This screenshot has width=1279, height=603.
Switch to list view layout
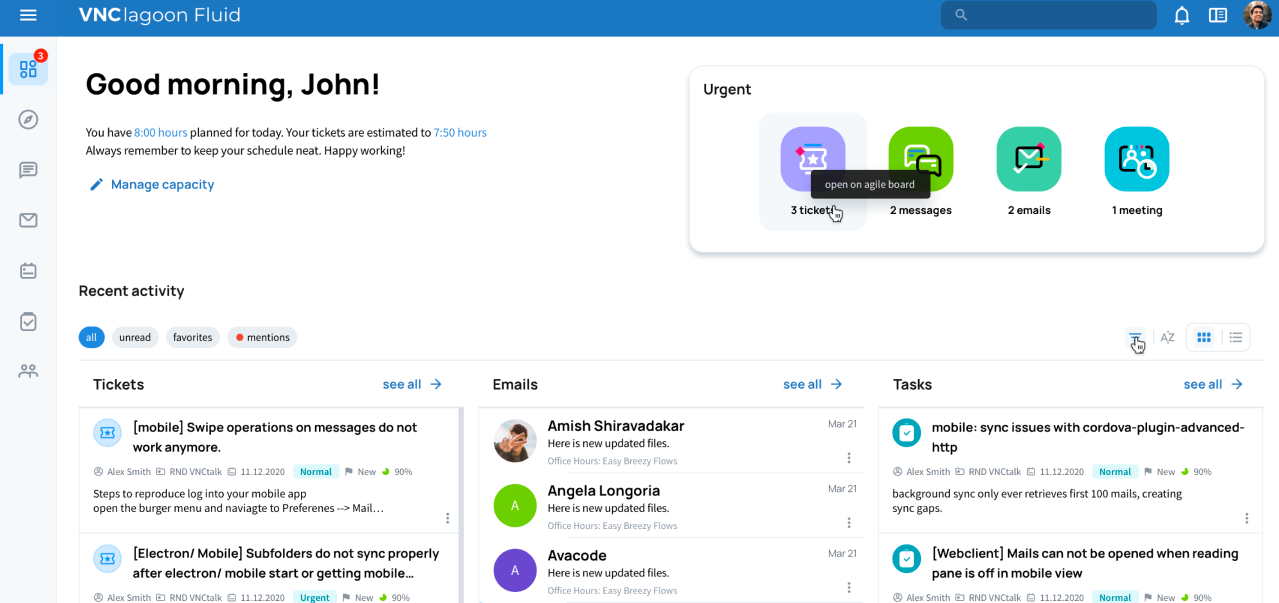1235,338
